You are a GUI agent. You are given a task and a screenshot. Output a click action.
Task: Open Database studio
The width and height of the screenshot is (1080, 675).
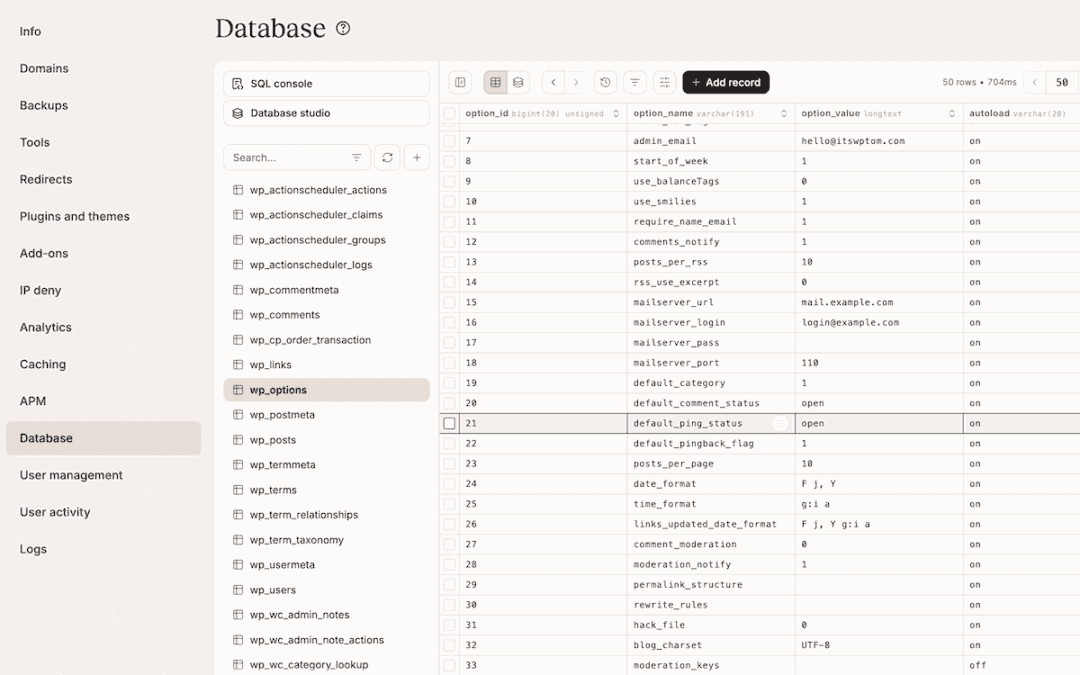pyautogui.click(x=326, y=113)
